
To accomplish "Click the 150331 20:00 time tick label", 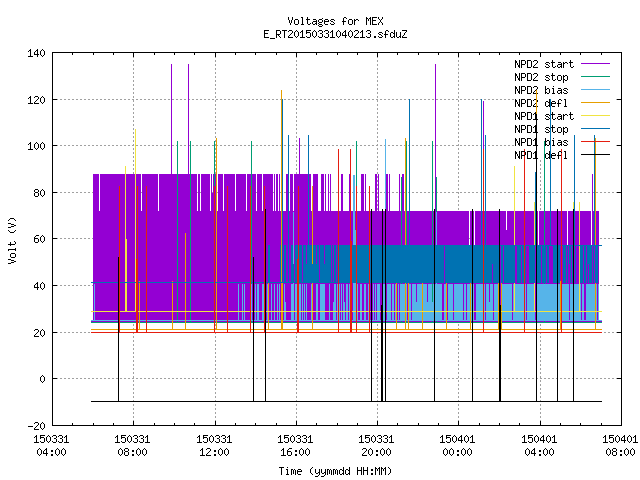I will 376,446.
